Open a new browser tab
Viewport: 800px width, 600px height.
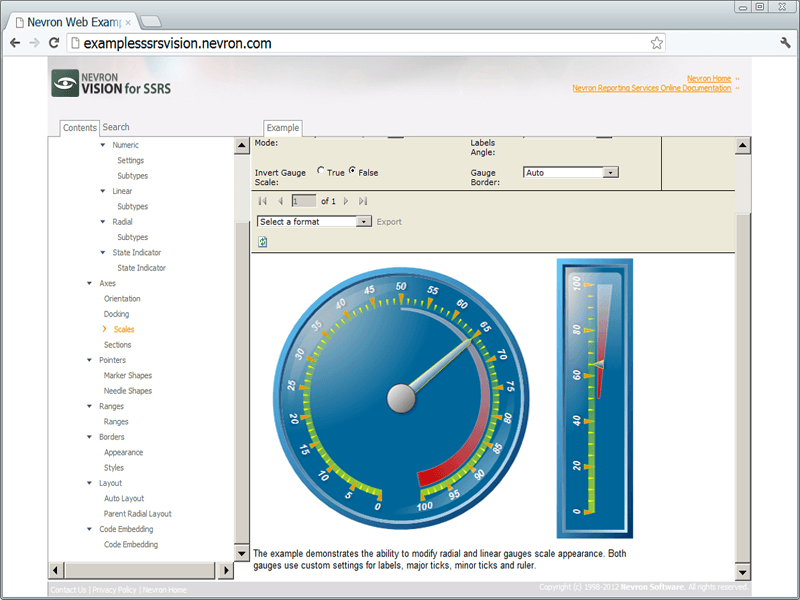click(x=151, y=21)
